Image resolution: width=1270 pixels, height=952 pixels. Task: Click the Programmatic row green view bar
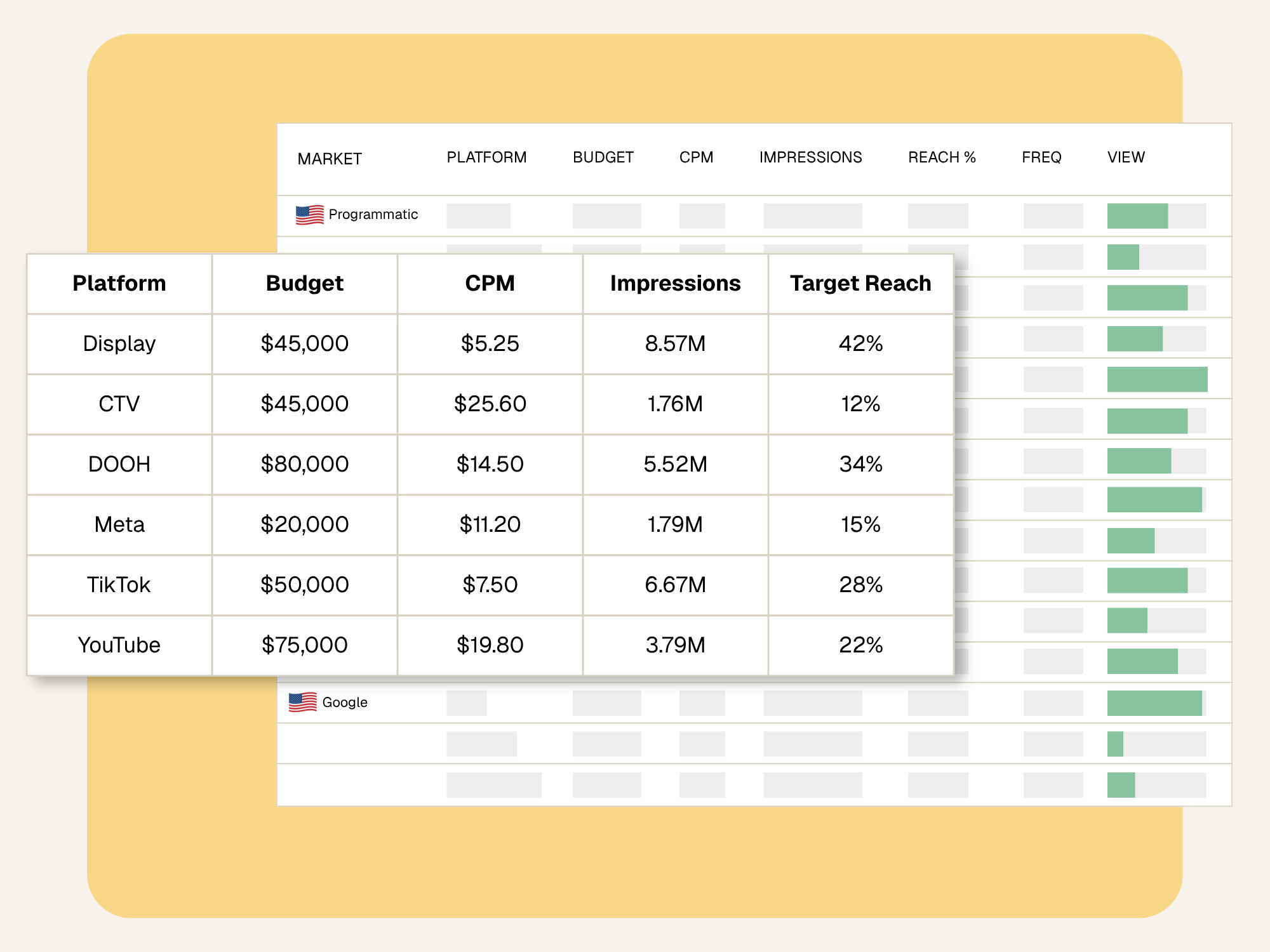[x=1137, y=216]
